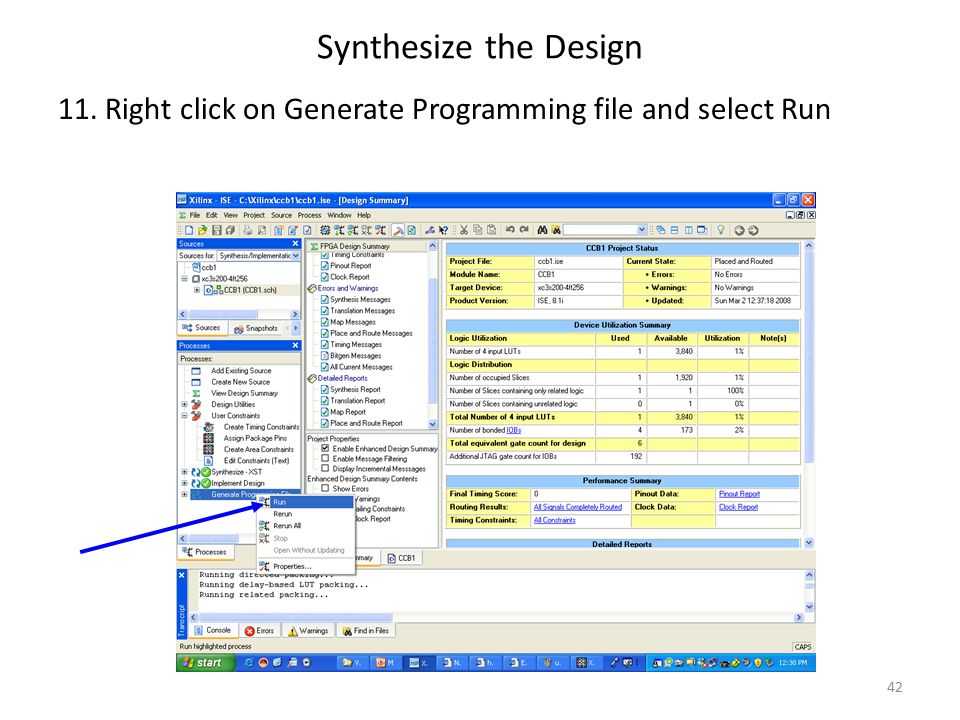Click the Assign Package Pins process icon

[x=209, y=438]
